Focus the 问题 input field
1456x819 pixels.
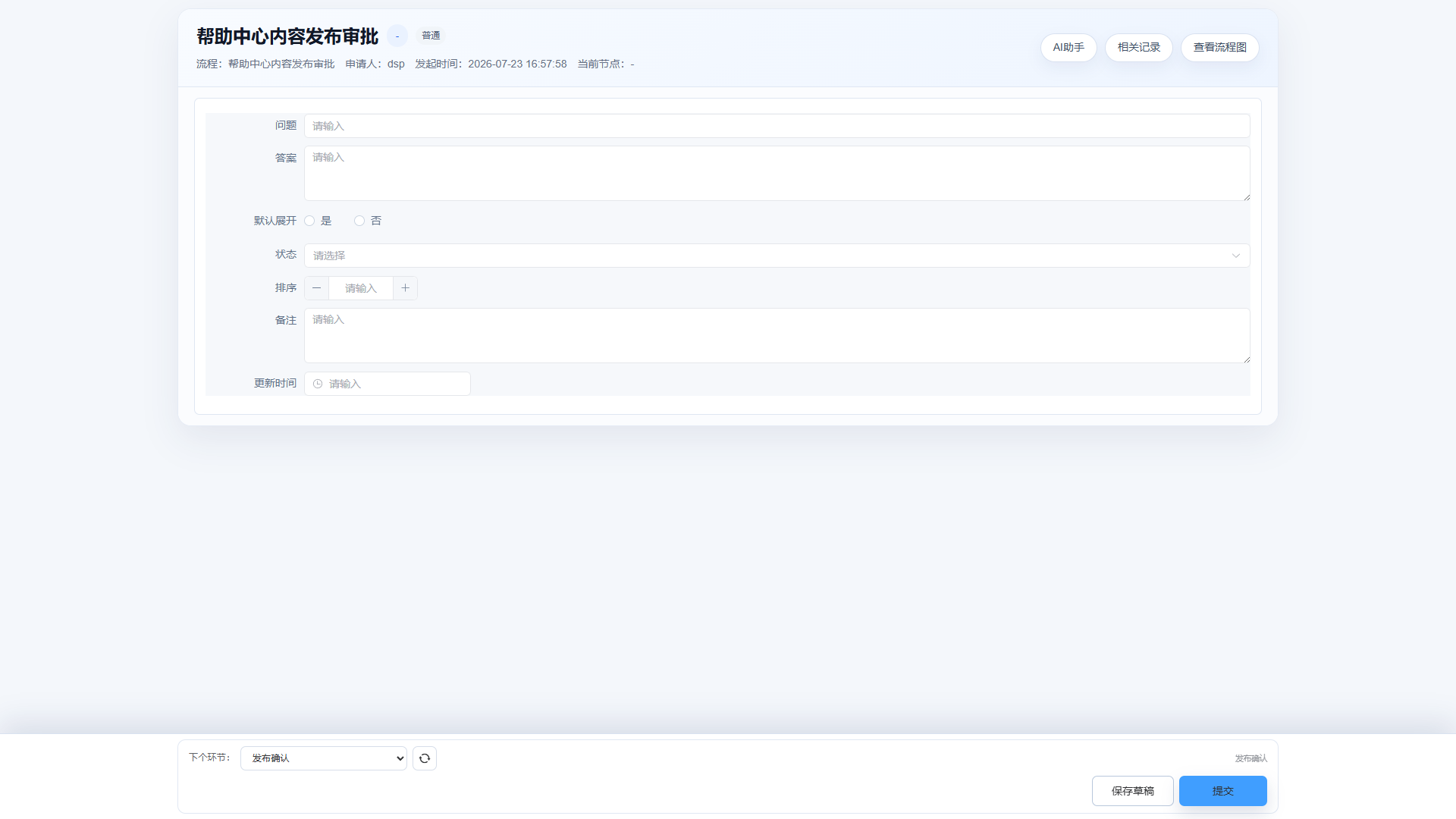(777, 126)
